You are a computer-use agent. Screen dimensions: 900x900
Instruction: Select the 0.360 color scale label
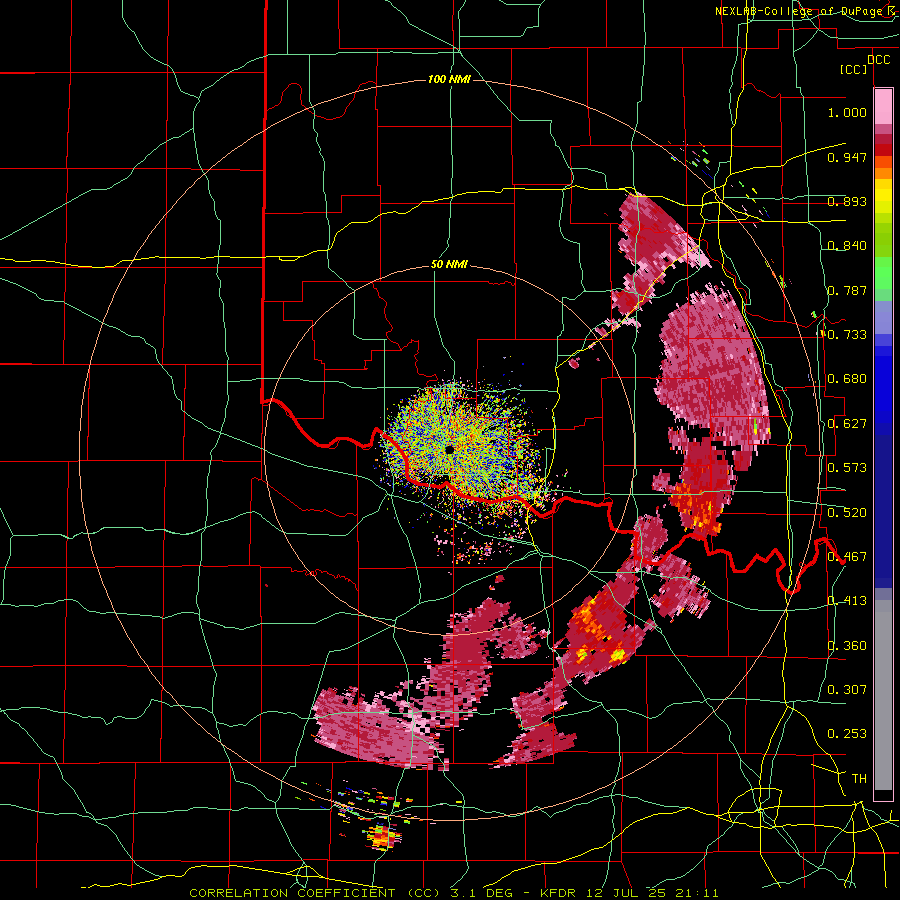pos(847,646)
